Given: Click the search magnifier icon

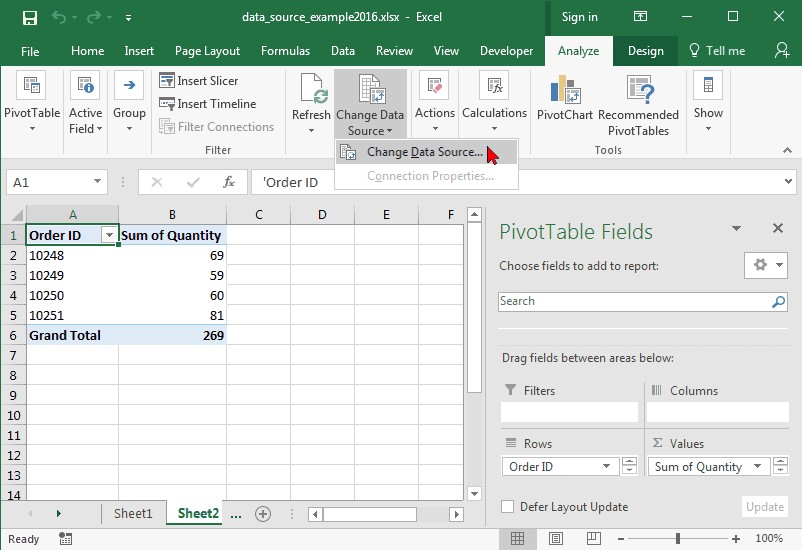Looking at the screenshot, I should coord(778,302).
